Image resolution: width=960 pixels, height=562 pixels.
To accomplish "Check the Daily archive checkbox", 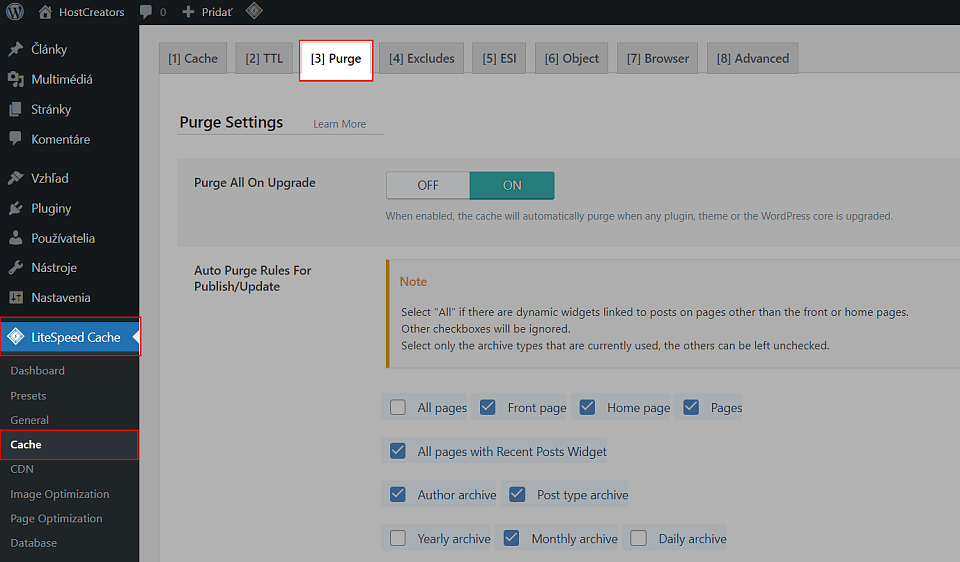I will (x=639, y=538).
